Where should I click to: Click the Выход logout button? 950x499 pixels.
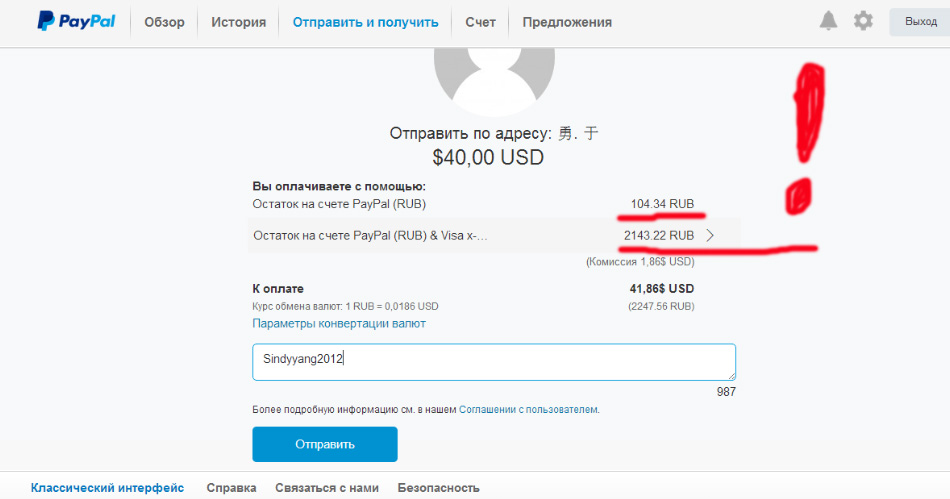pos(920,22)
